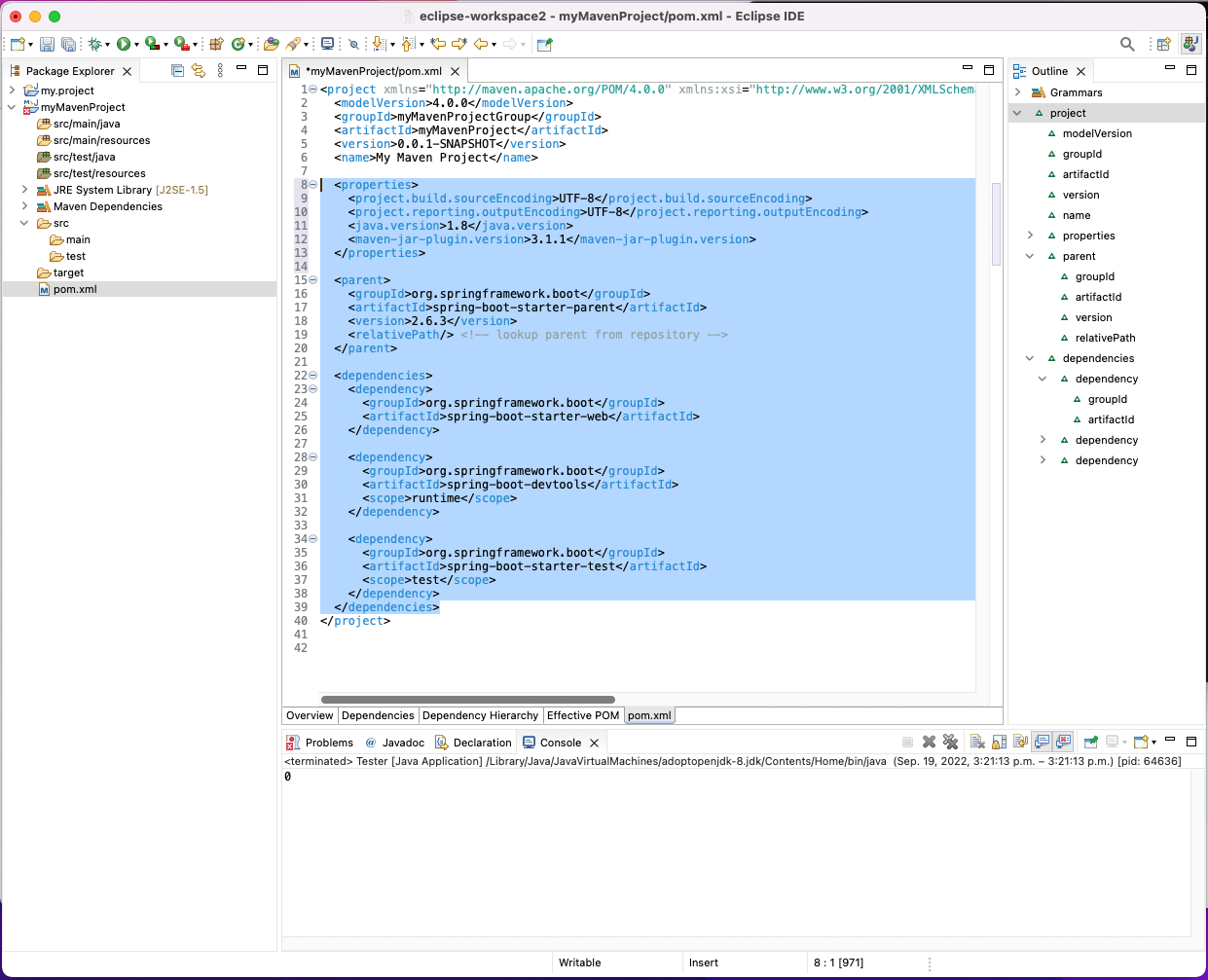Click the Search flashlight icon in toolbar
Viewport: 1208px width, 980px height.
[x=293, y=44]
